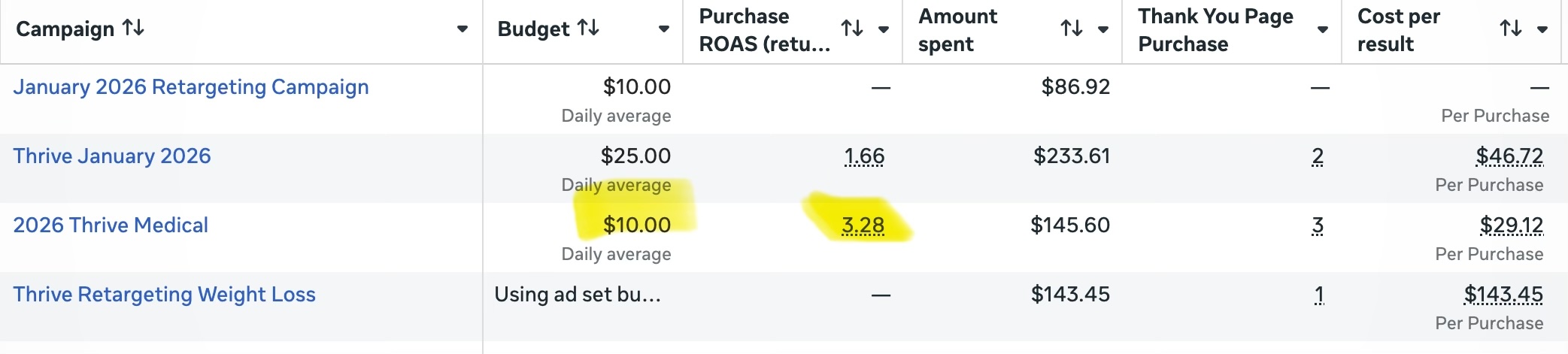Click the 3.28 ROAS value
This screenshot has width=1568, height=354.
click(863, 225)
